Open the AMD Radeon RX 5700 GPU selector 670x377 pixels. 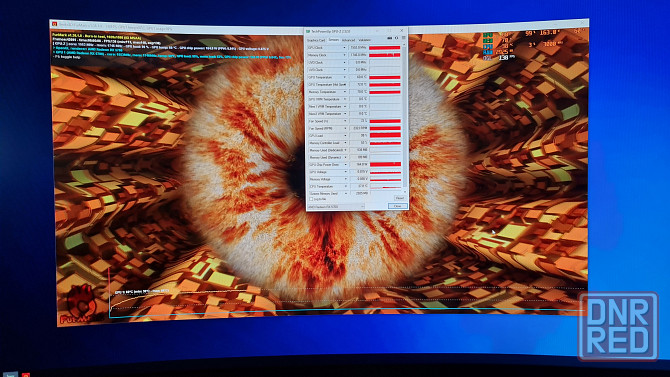tap(336, 207)
